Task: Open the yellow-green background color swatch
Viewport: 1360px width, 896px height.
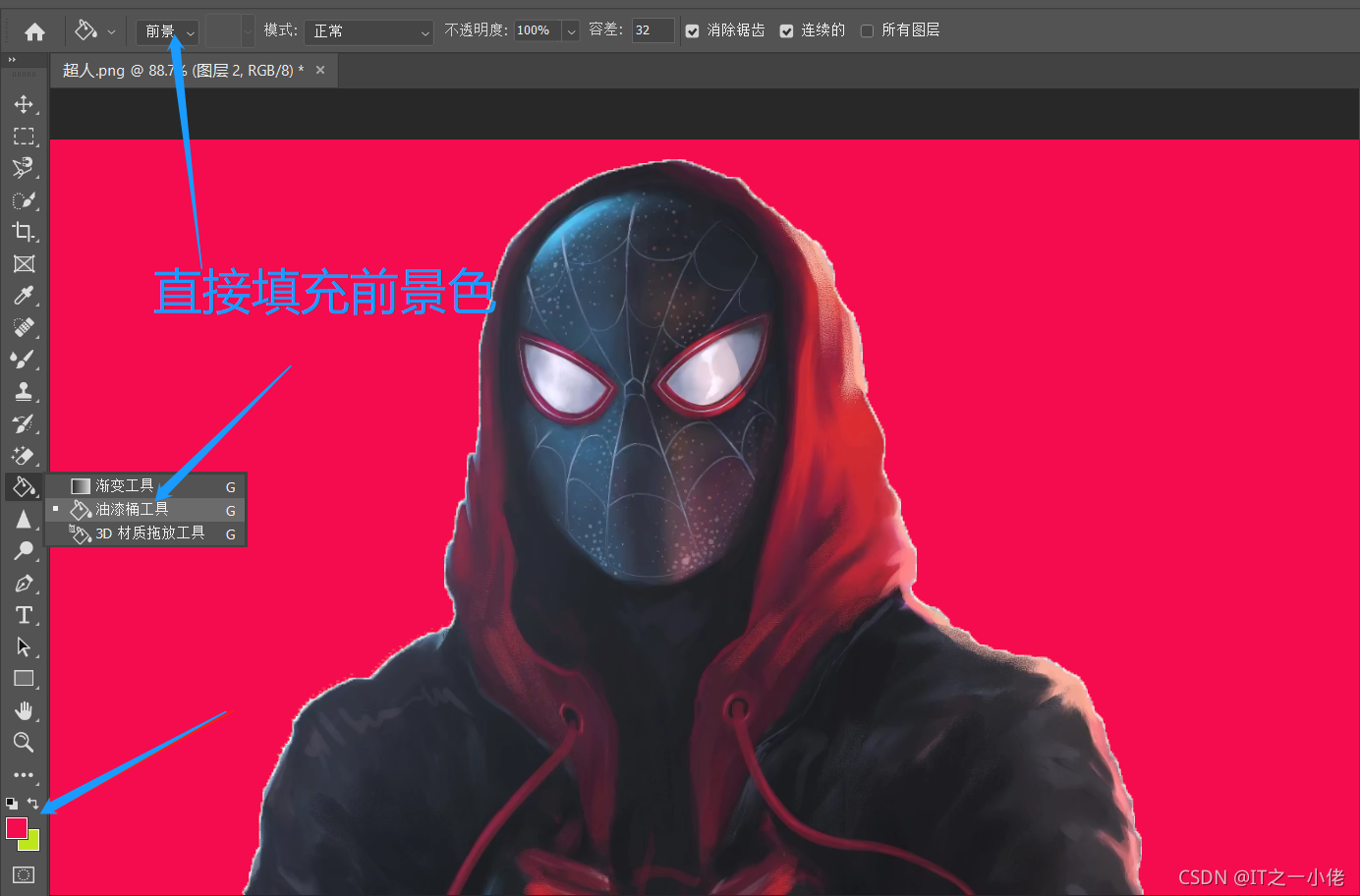Action: point(33,844)
